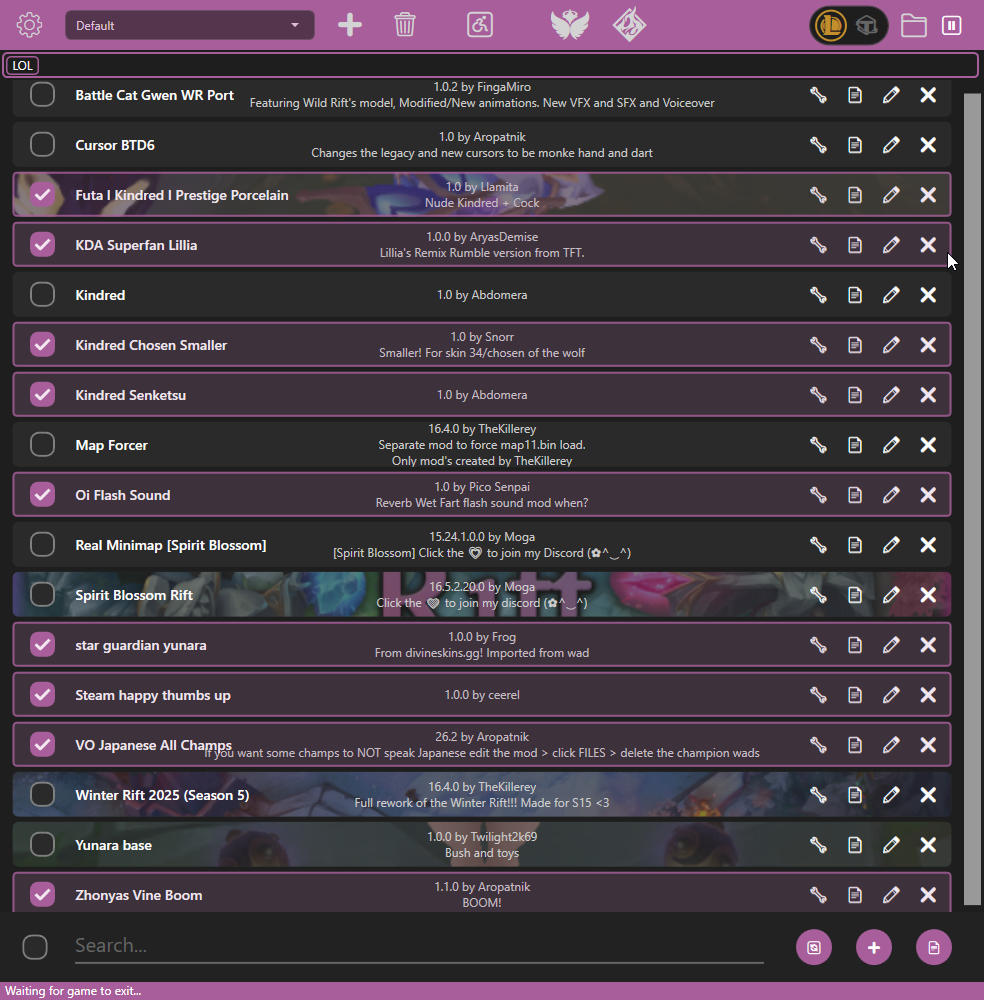Click the pencil icon for Map Forcer

pos(891,445)
